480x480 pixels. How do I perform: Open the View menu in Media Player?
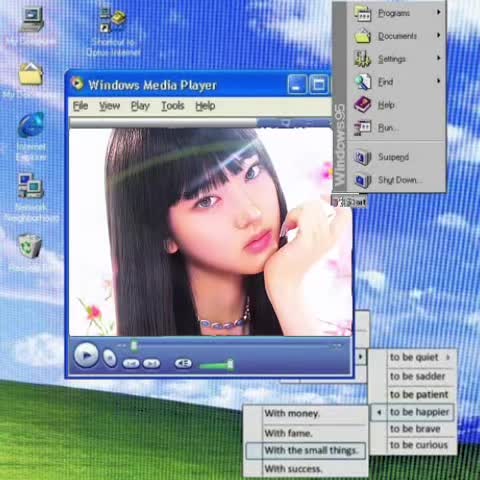109,106
